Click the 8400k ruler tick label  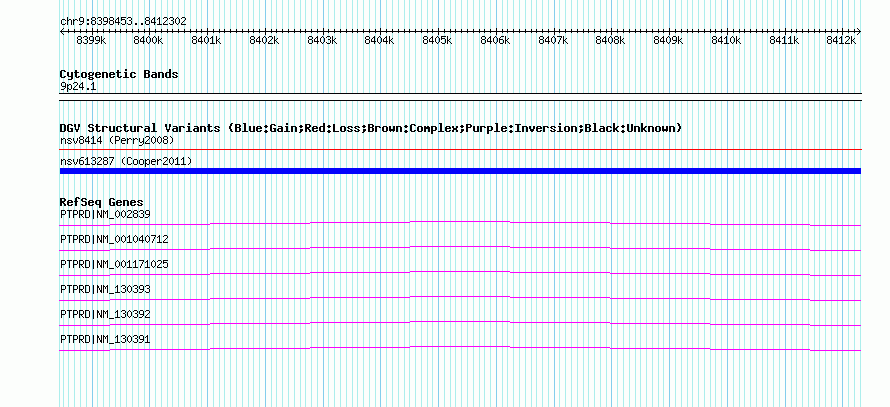pyautogui.click(x=148, y=40)
